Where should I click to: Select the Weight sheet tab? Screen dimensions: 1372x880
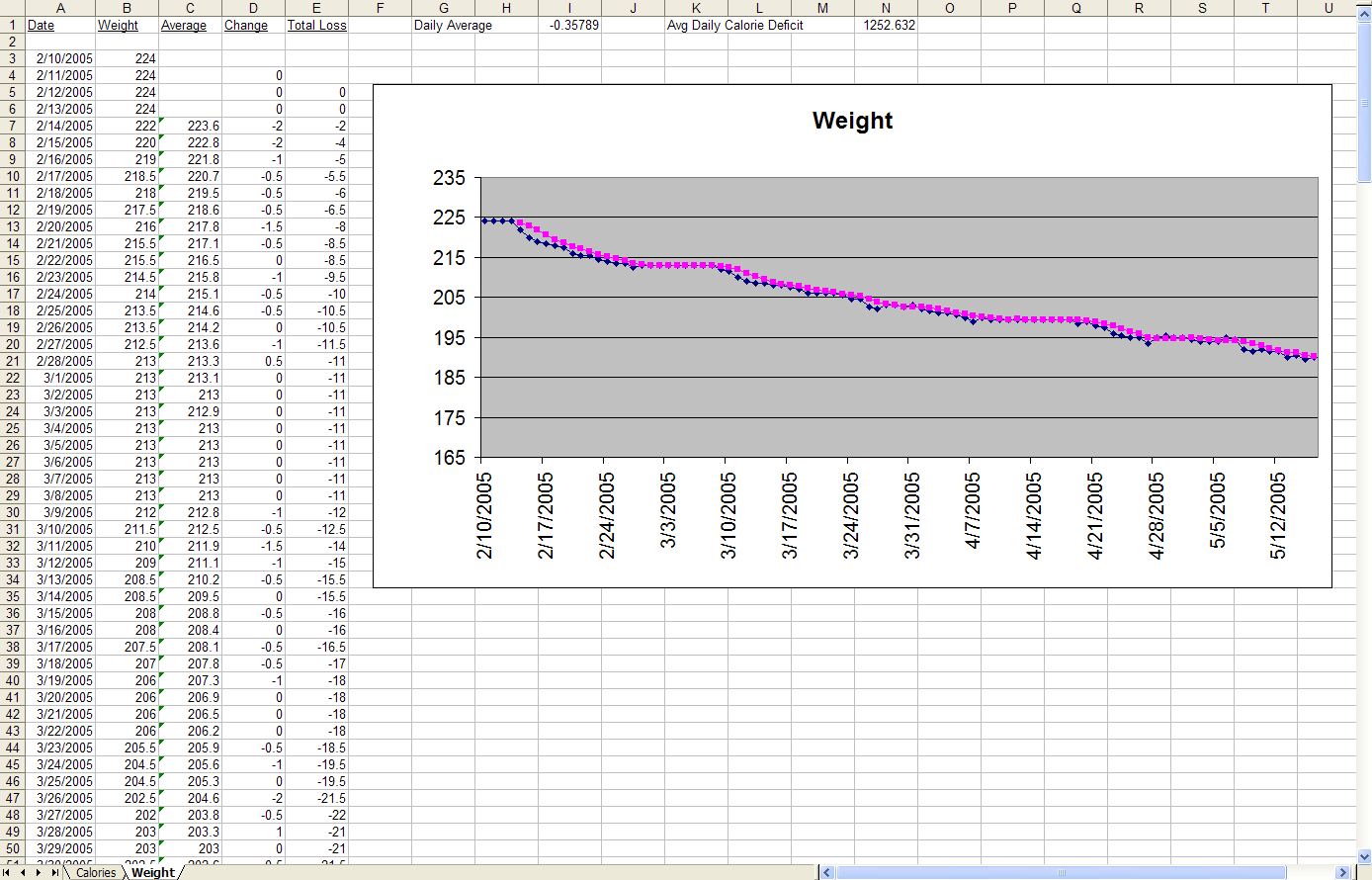click(152, 872)
